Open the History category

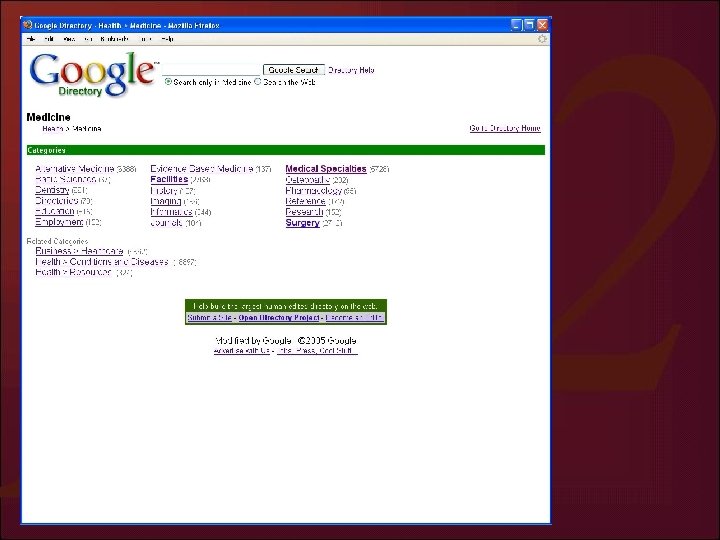pos(164,190)
